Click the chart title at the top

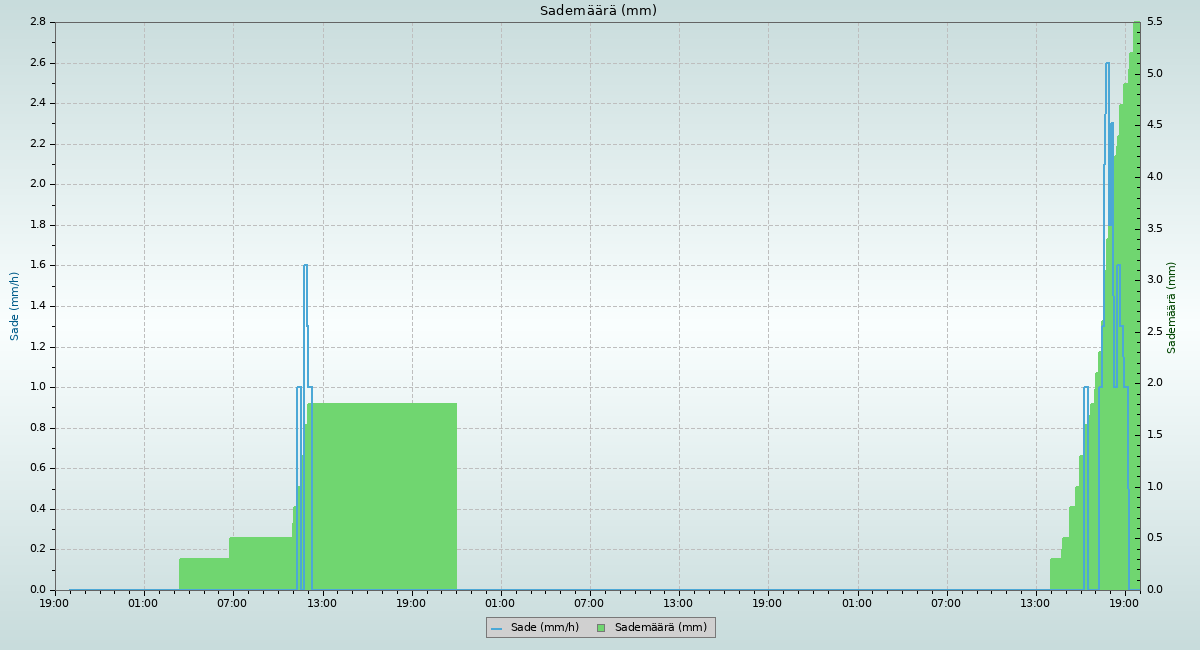598,11
